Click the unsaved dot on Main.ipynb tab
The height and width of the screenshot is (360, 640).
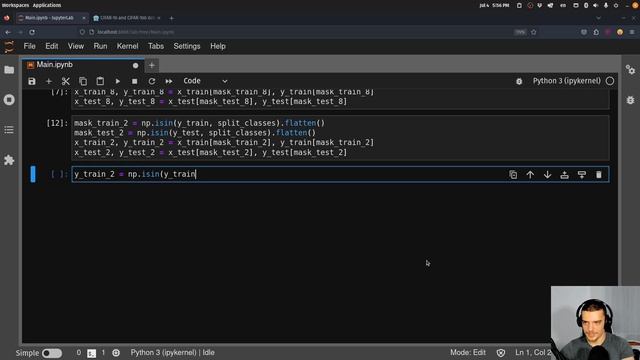136,65
